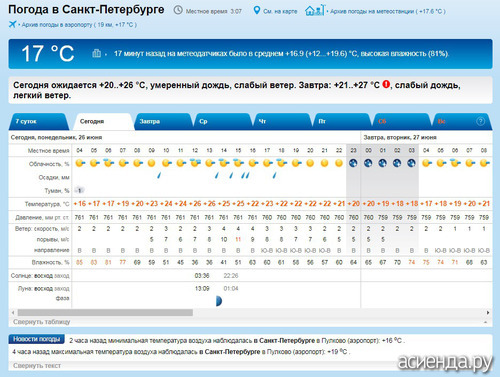The width and height of the screenshot is (500, 377).
Task: Select the Сб tab
Action: pos(401,121)
